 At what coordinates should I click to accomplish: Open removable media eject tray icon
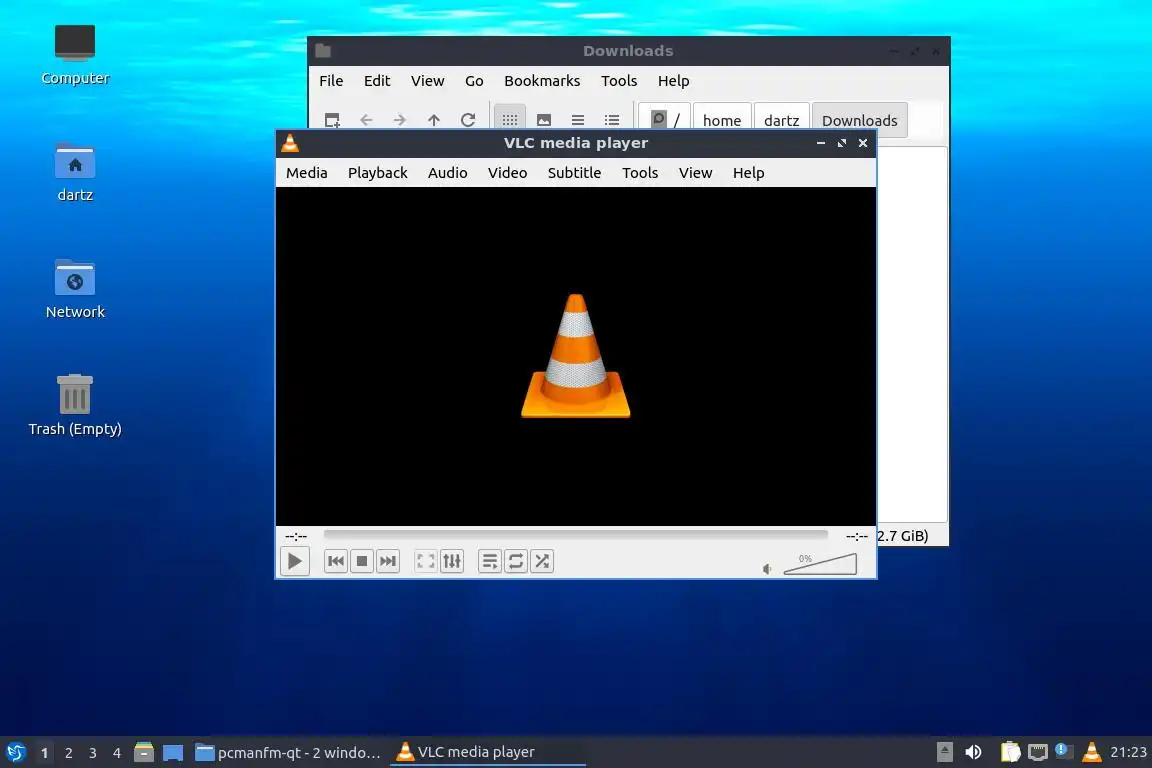coord(945,752)
